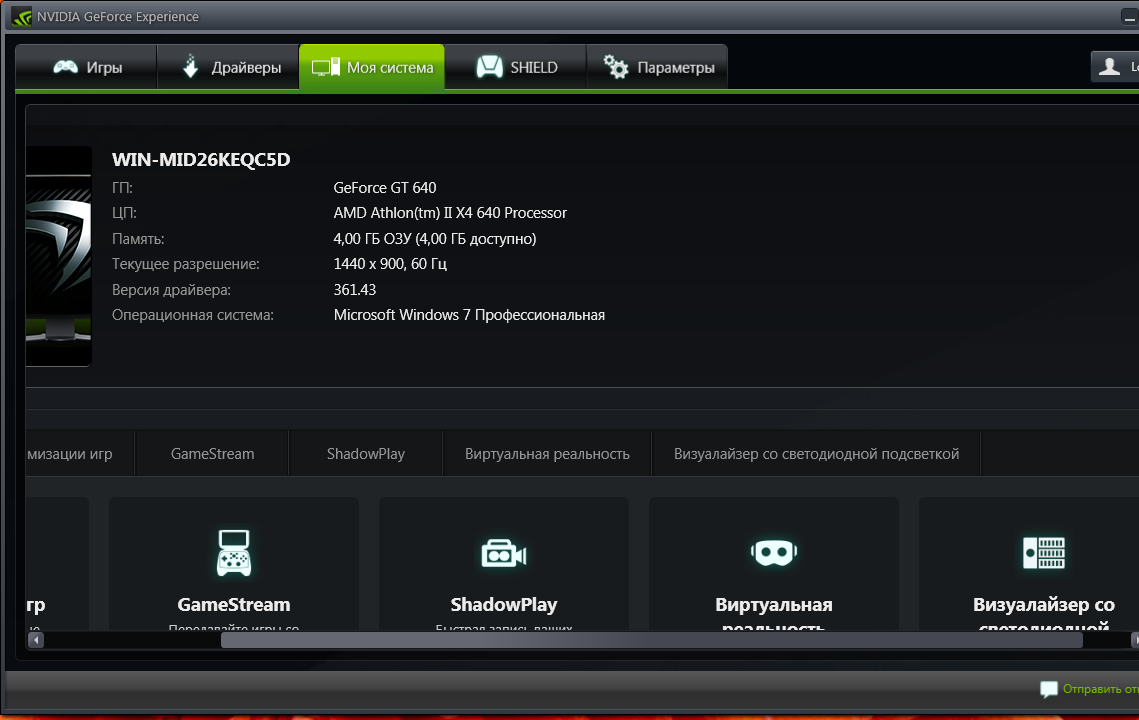The image size is (1139, 720).
Task: Select the GameStream feature tab
Action: pyautogui.click(x=212, y=453)
